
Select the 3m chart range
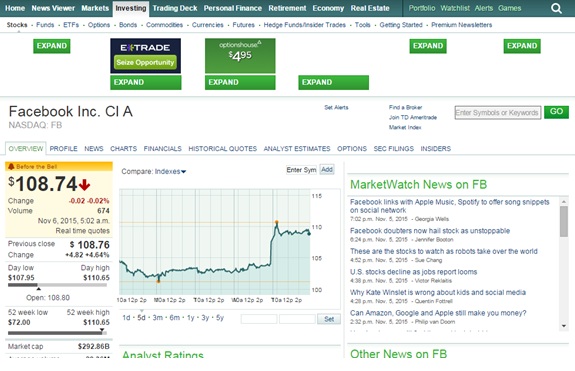pyautogui.click(x=158, y=317)
